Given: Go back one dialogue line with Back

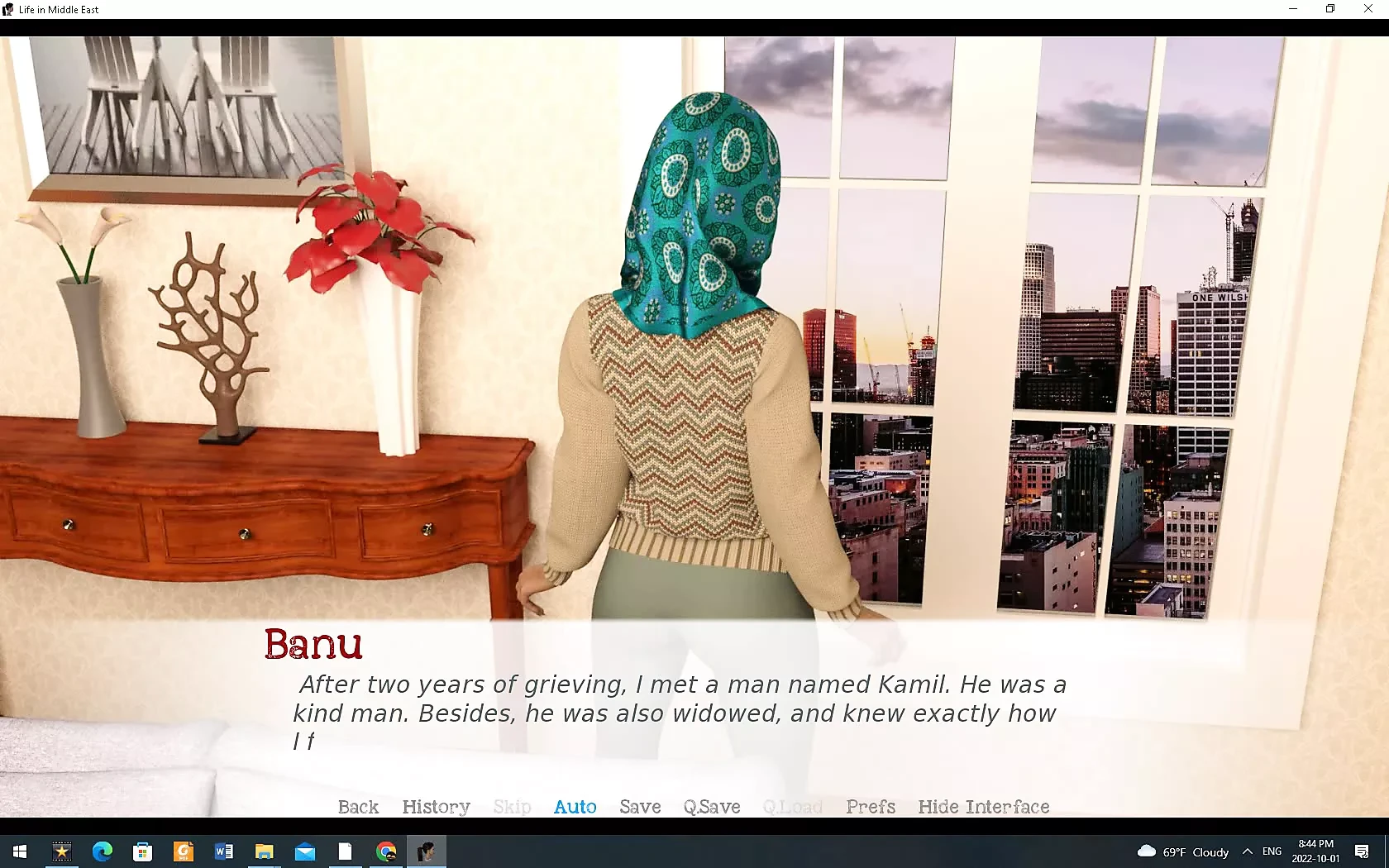Looking at the screenshot, I should 358,807.
